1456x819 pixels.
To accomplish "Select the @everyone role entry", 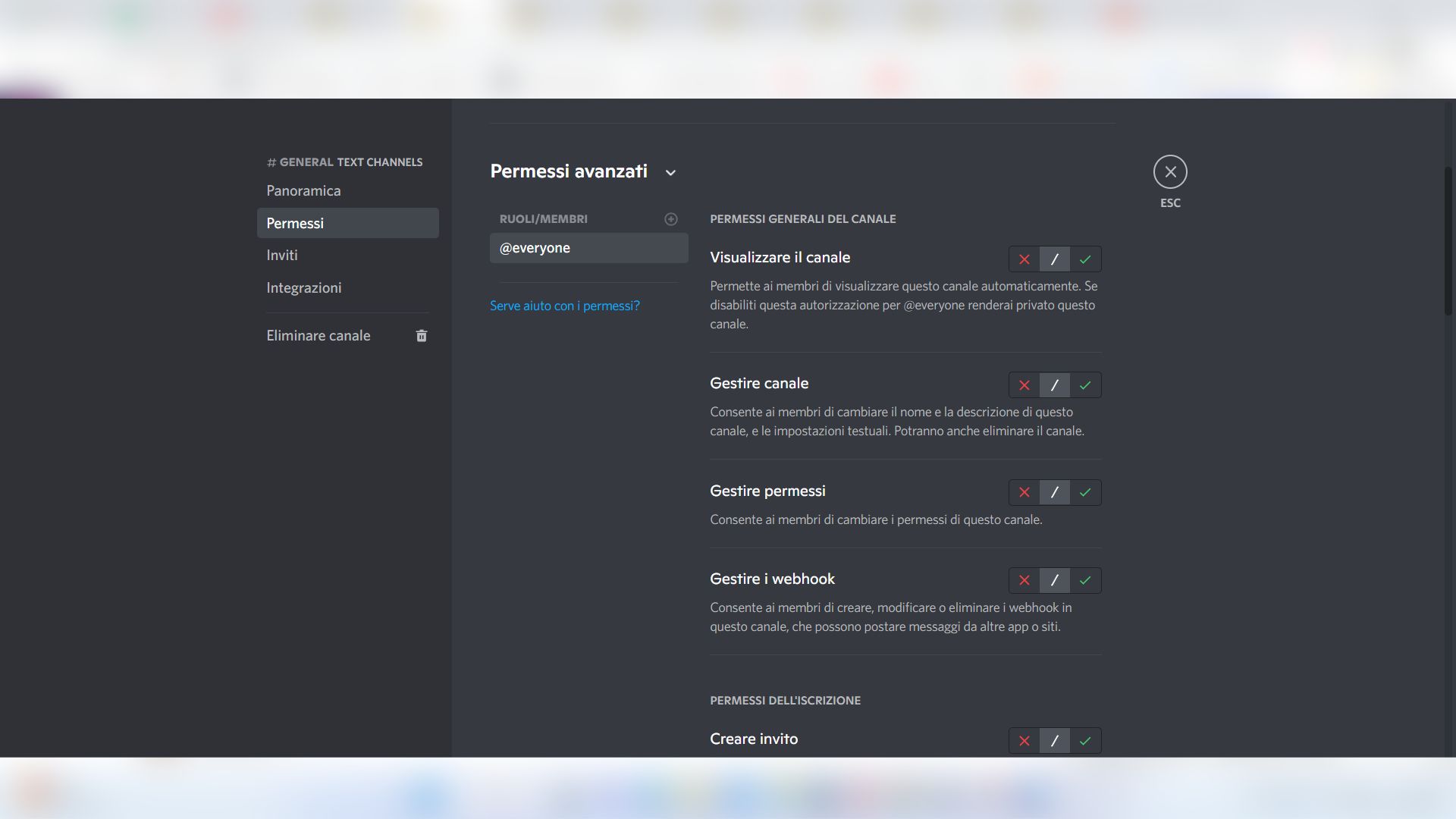I will (x=588, y=248).
